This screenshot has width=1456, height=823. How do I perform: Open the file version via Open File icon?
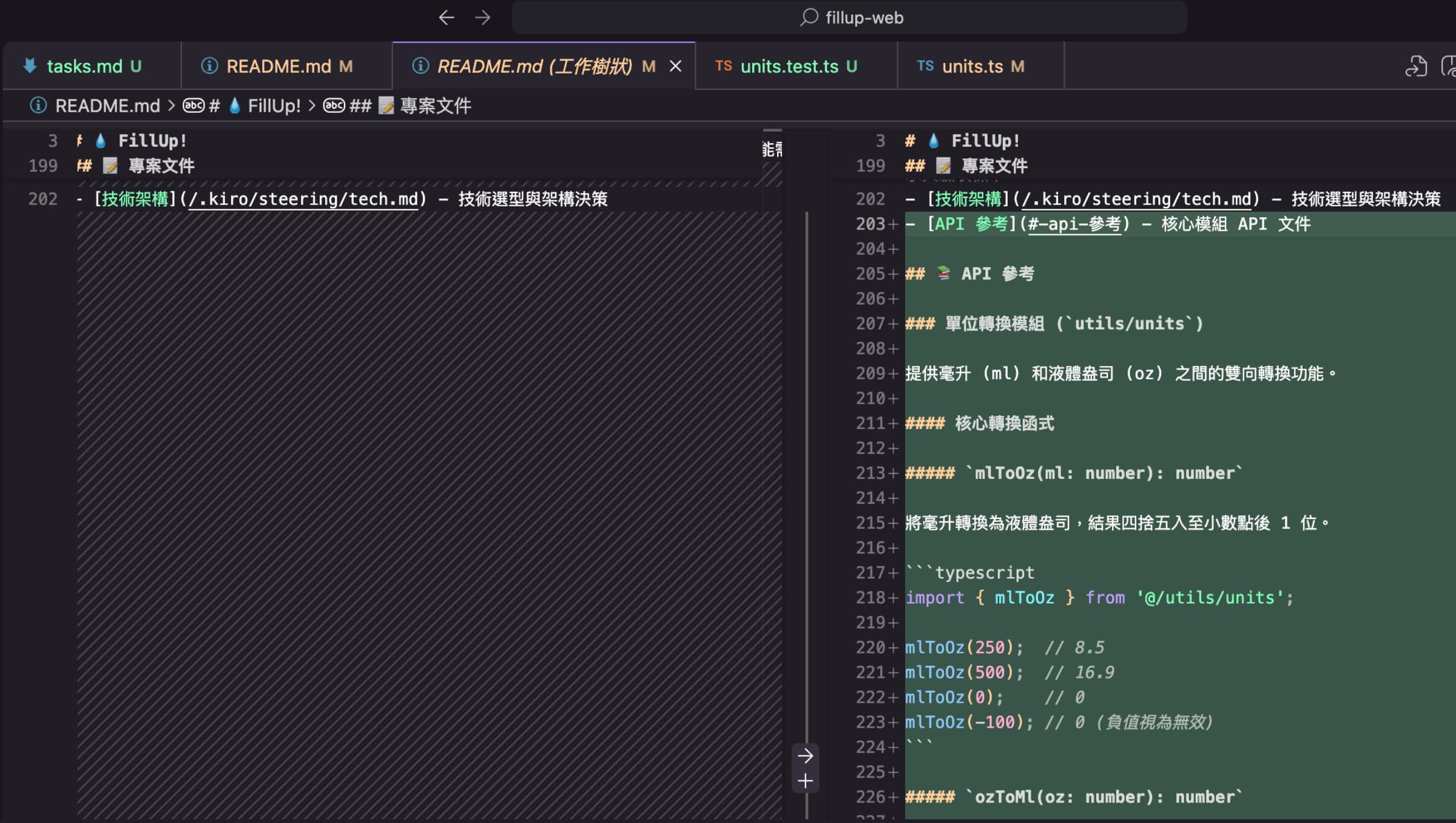[x=1417, y=67]
